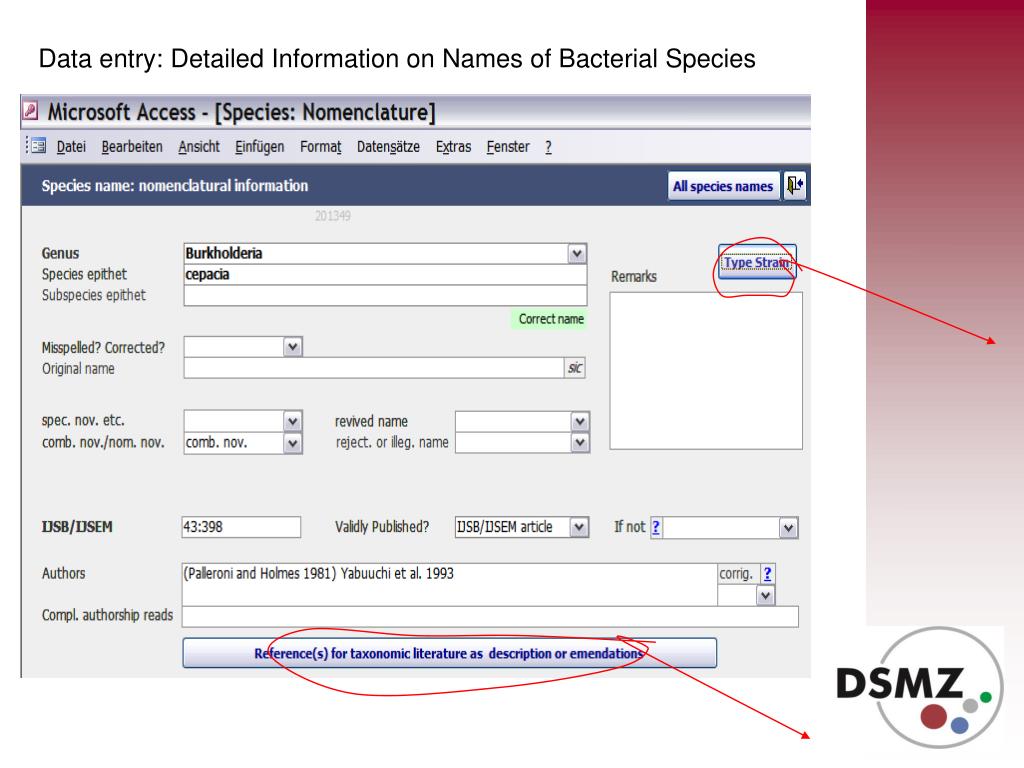Click the help question mark beside corrig.
Viewport: 1024px width, 768px height.
(767, 573)
